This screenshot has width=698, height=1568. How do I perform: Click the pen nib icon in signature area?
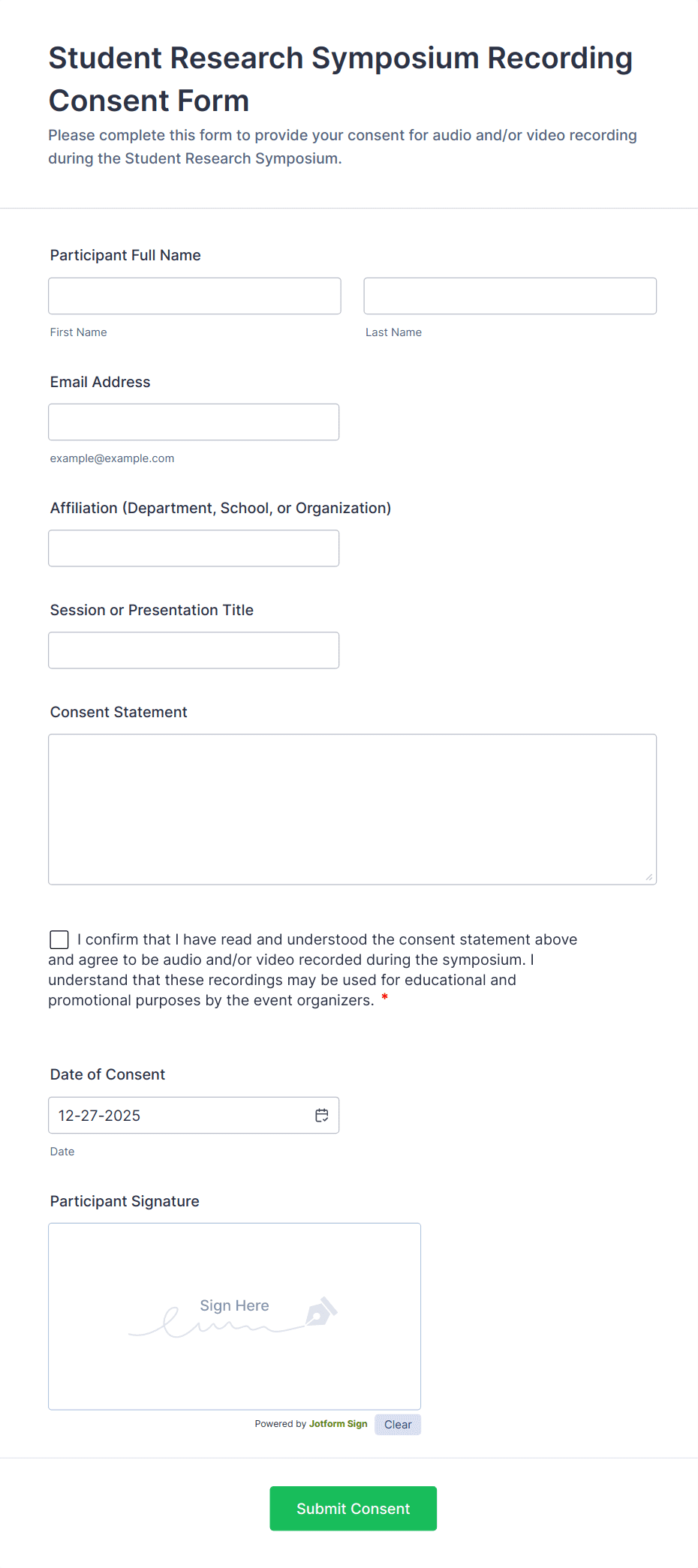(x=321, y=1312)
